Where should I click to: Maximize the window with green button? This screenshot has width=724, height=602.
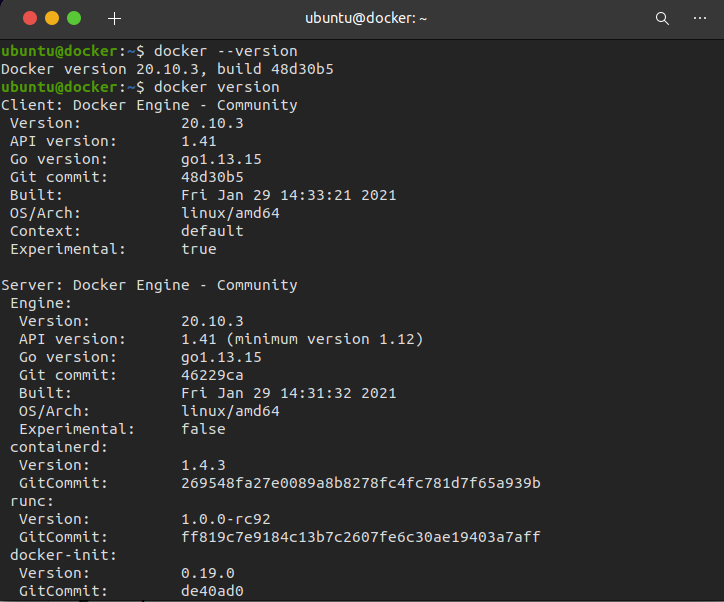(x=74, y=18)
